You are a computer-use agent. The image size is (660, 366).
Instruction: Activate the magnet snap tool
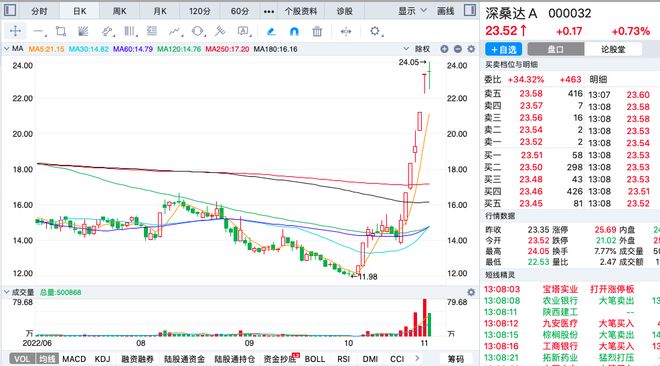tap(294, 31)
